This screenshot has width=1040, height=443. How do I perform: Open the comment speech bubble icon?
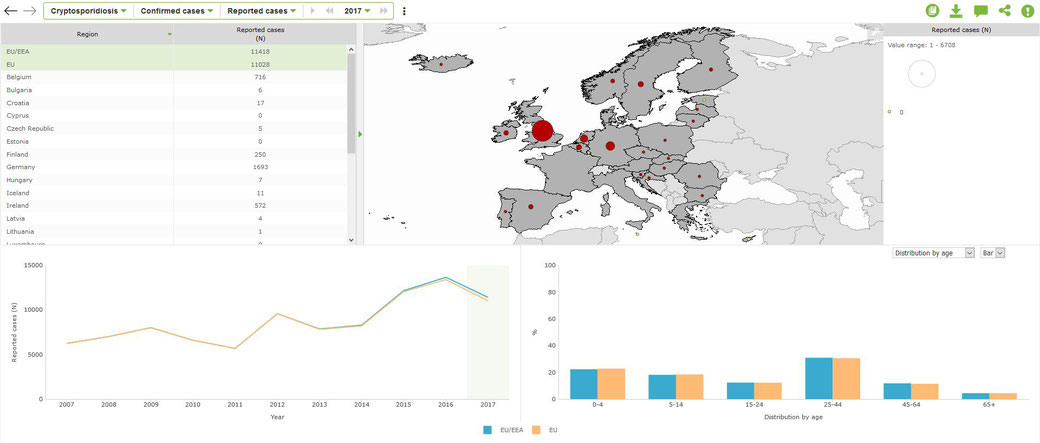point(980,11)
